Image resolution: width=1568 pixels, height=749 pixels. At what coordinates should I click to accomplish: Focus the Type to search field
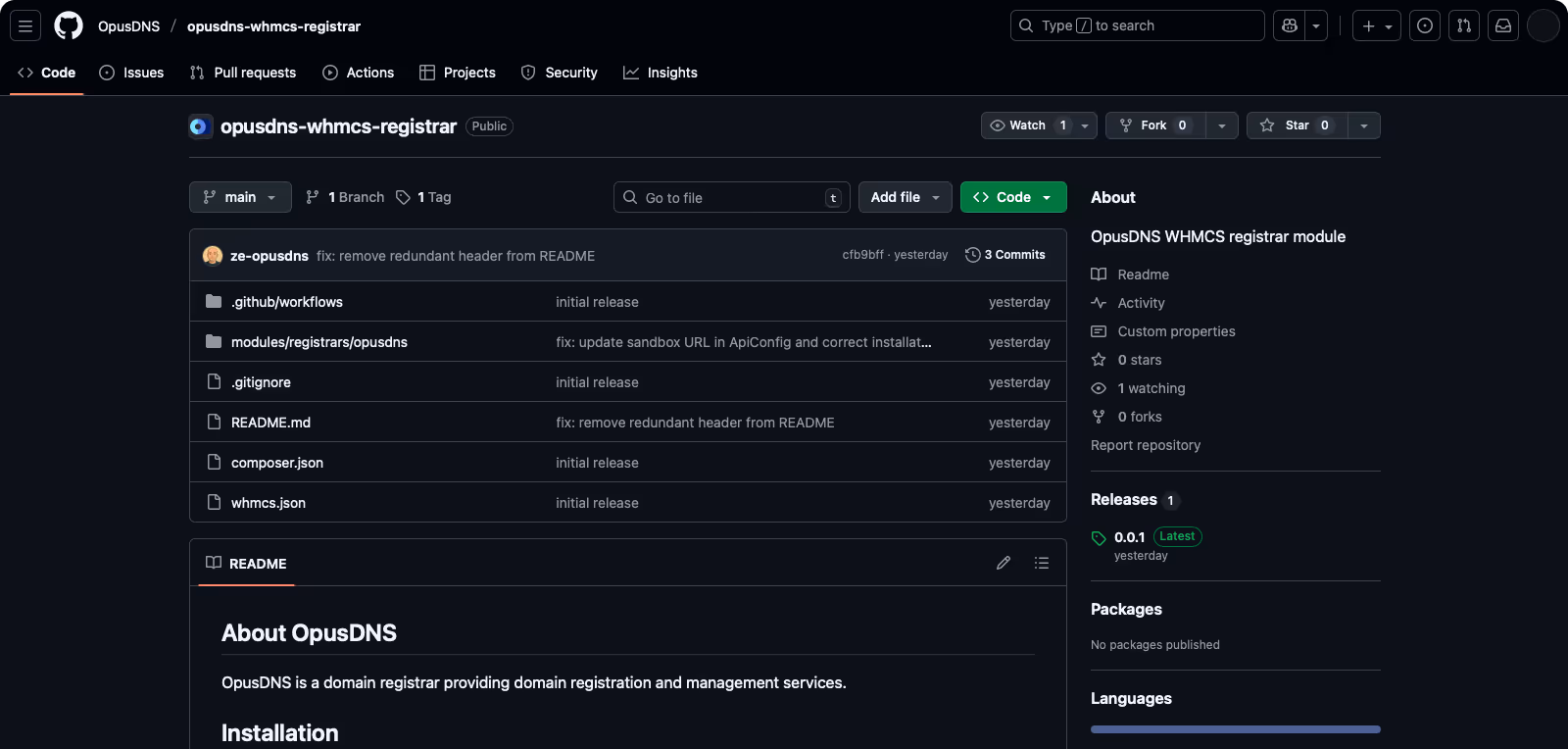tap(1138, 25)
